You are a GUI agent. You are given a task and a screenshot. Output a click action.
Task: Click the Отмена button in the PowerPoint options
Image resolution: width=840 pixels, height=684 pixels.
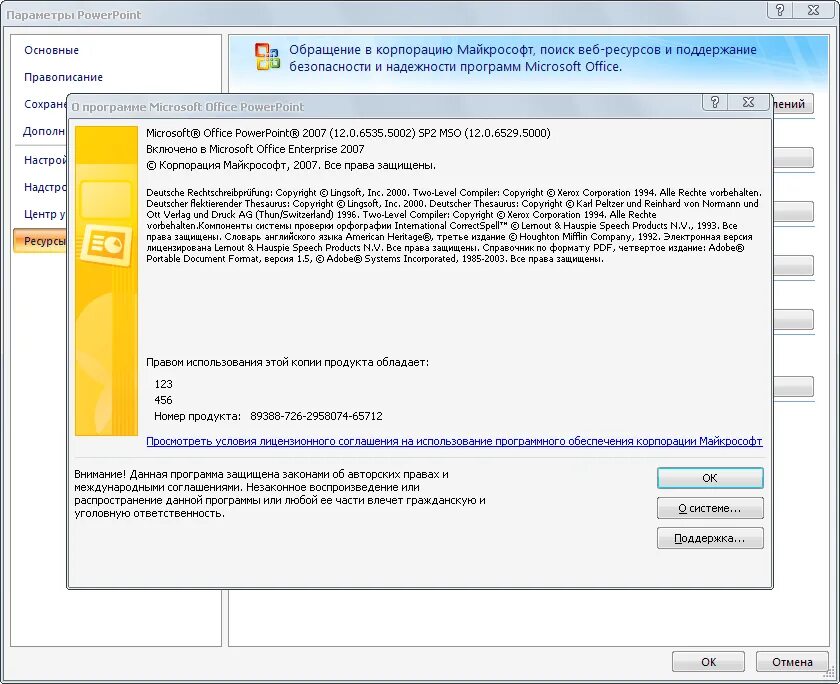click(x=792, y=662)
